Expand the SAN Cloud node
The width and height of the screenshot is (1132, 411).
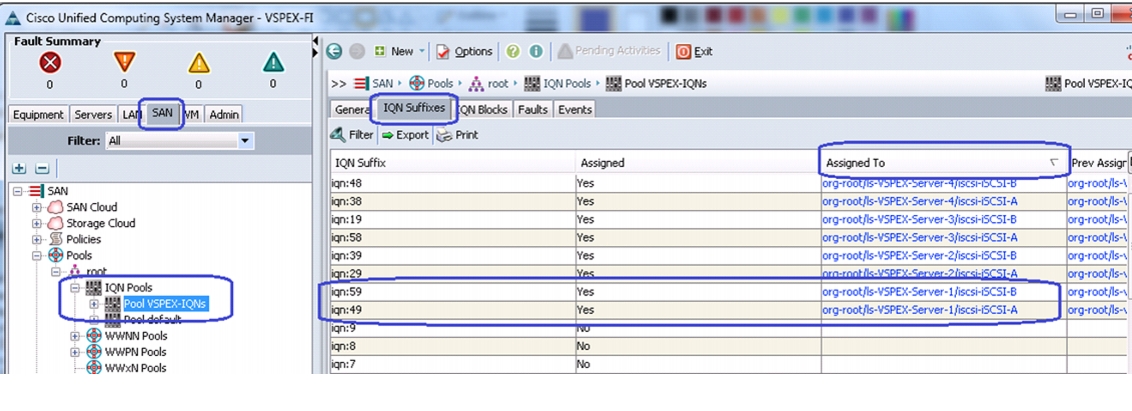click(37, 207)
